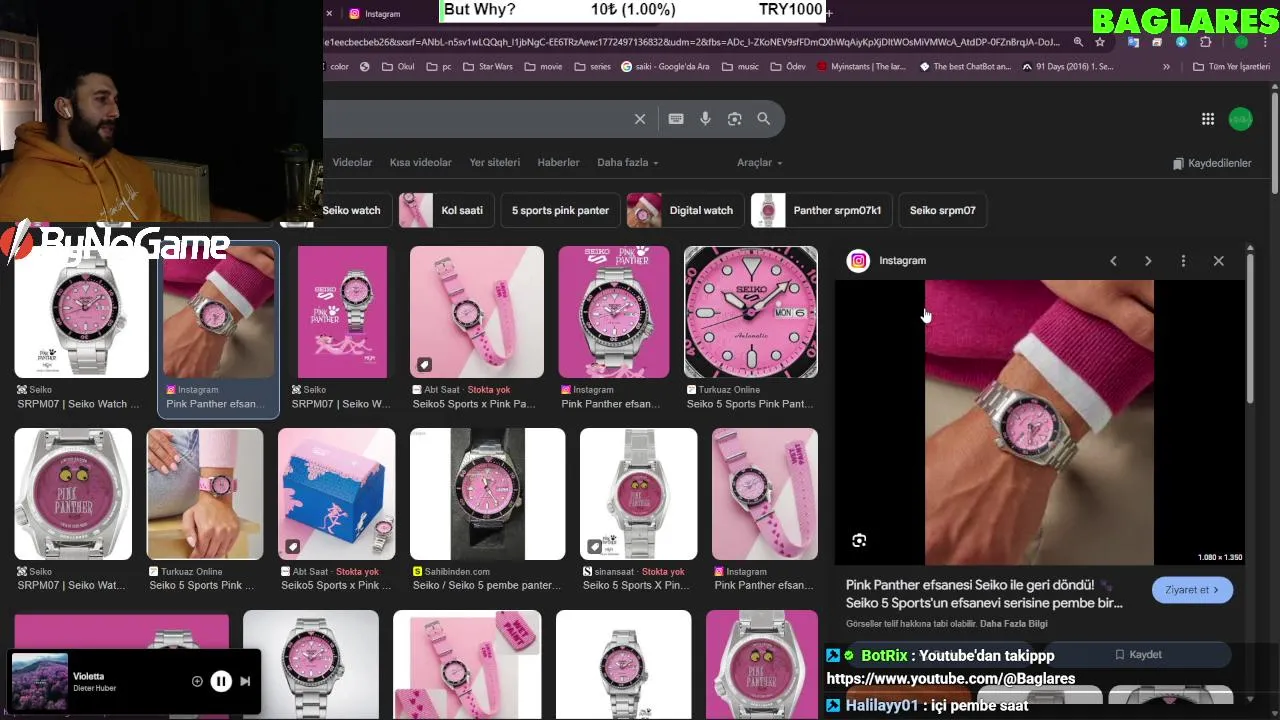The image size is (1280, 720).
Task: Open the browser extensions puzzle icon
Action: (1205, 42)
